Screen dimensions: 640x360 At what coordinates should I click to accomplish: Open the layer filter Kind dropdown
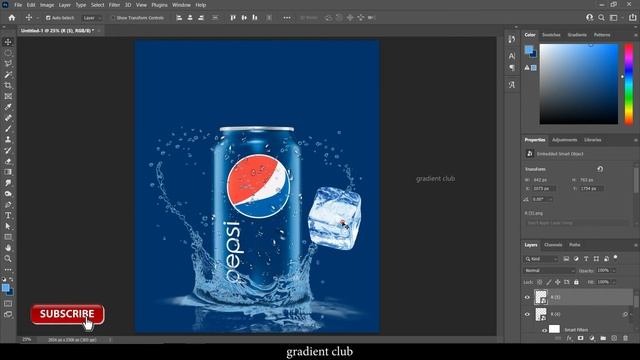pos(541,259)
